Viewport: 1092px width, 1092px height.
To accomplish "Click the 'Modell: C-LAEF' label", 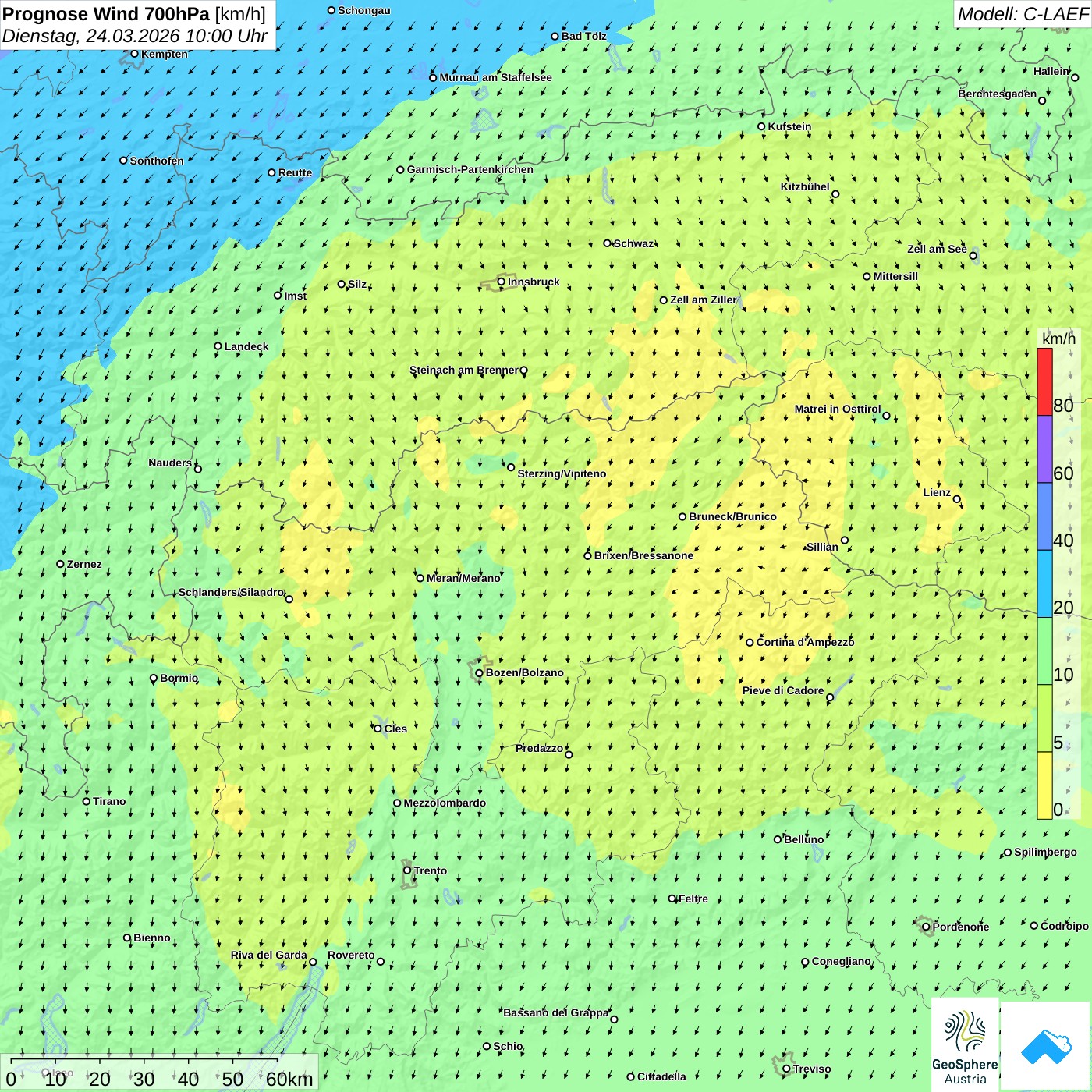I will tap(1022, 14).
